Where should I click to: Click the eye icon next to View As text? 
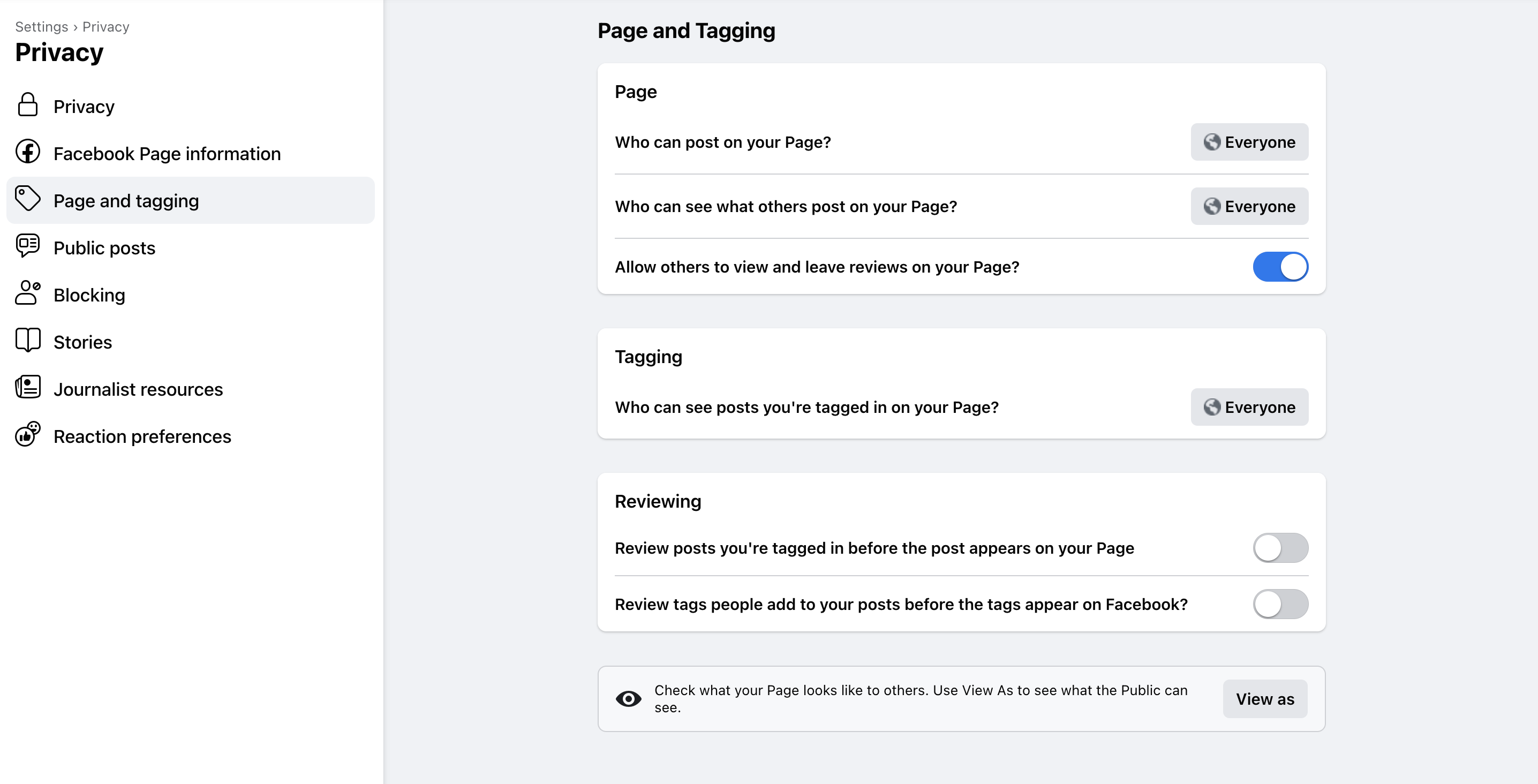click(628, 699)
